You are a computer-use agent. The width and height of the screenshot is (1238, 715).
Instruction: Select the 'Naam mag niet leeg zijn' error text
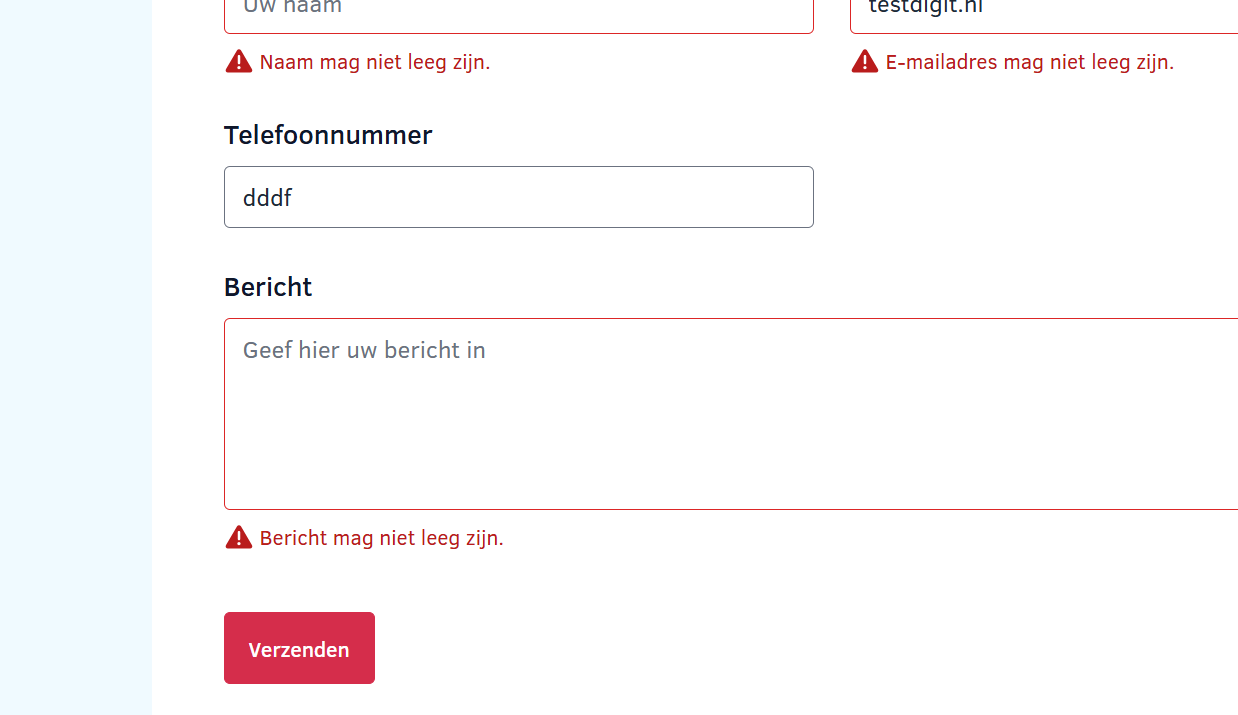[375, 62]
